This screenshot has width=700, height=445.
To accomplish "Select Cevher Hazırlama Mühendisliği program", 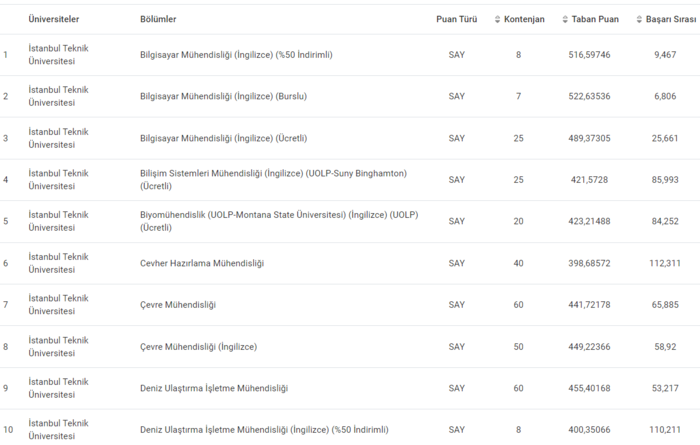I will click(x=202, y=263).
